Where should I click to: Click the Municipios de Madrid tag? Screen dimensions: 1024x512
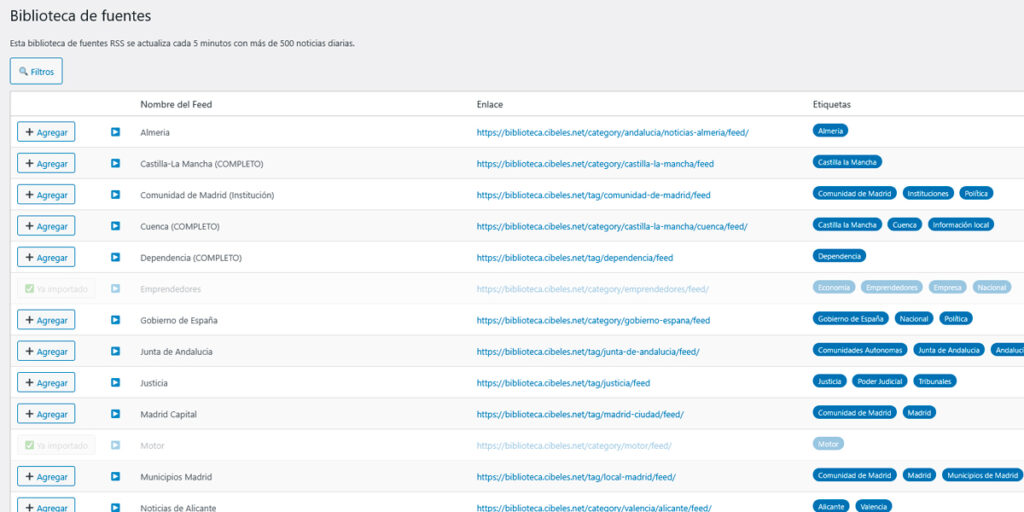982,475
